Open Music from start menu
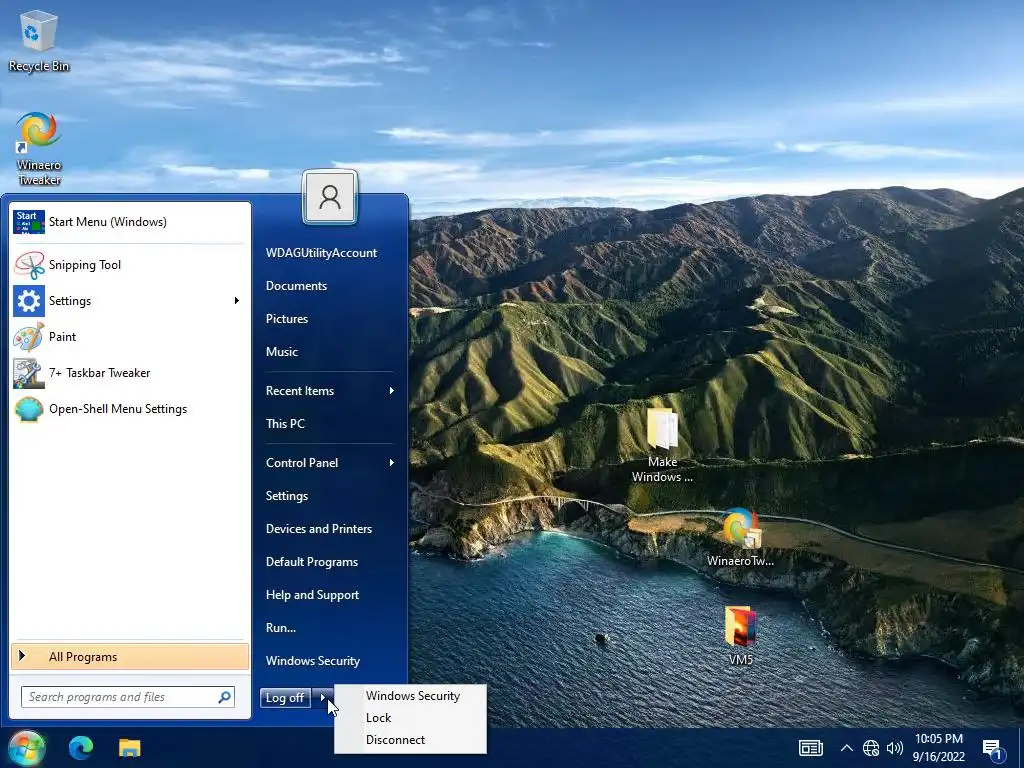 (281, 351)
